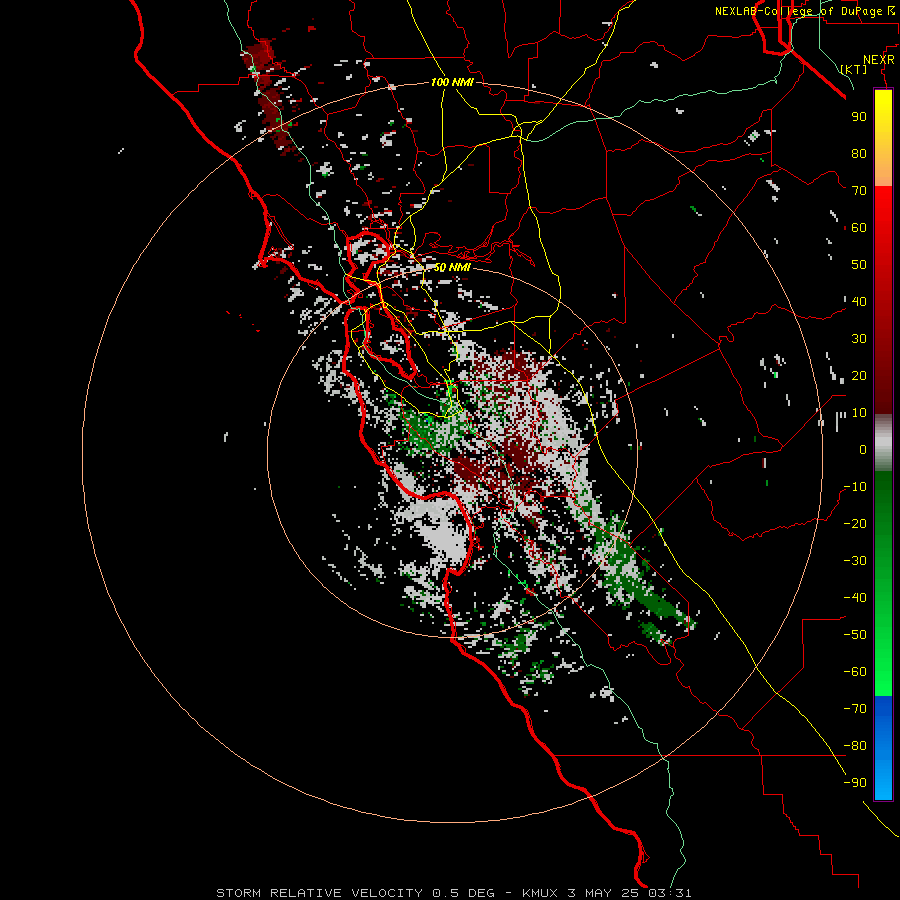
Task: Select the 60 knot scale label
Action: pos(859,227)
